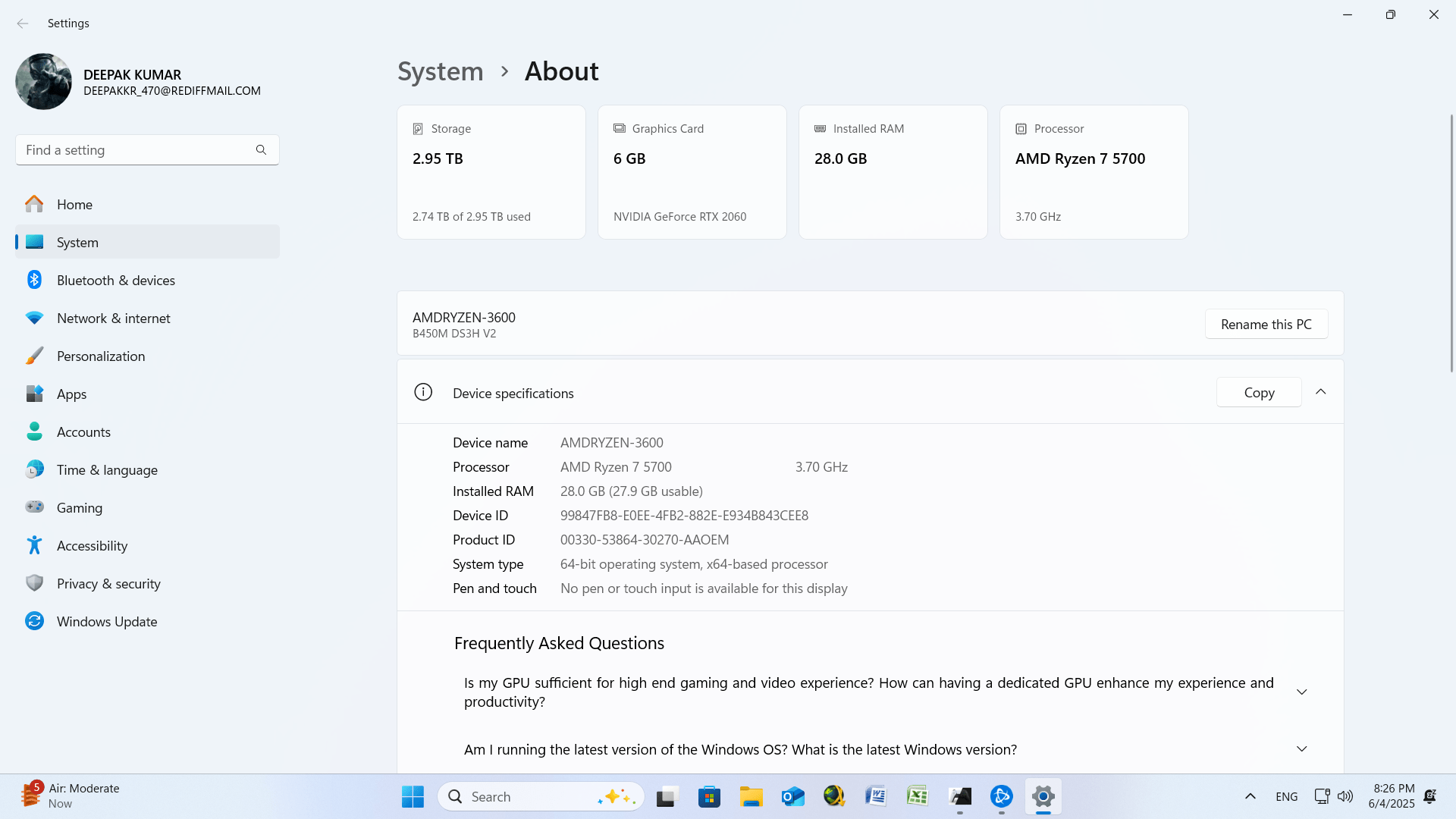Show hidden system tray icons
Image resolution: width=1456 pixels, height=819 pixels.
coord(1250,796)
